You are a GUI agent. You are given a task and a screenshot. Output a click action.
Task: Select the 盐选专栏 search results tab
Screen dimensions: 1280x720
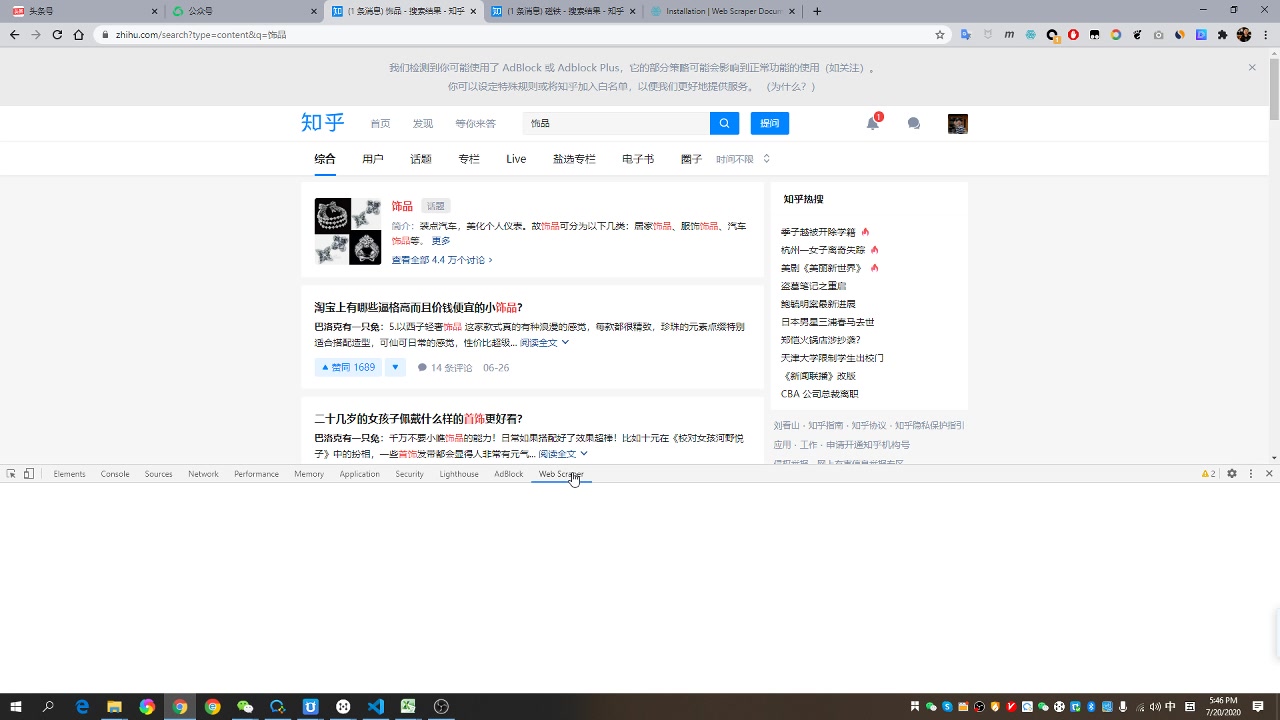[x=574, y=159]
